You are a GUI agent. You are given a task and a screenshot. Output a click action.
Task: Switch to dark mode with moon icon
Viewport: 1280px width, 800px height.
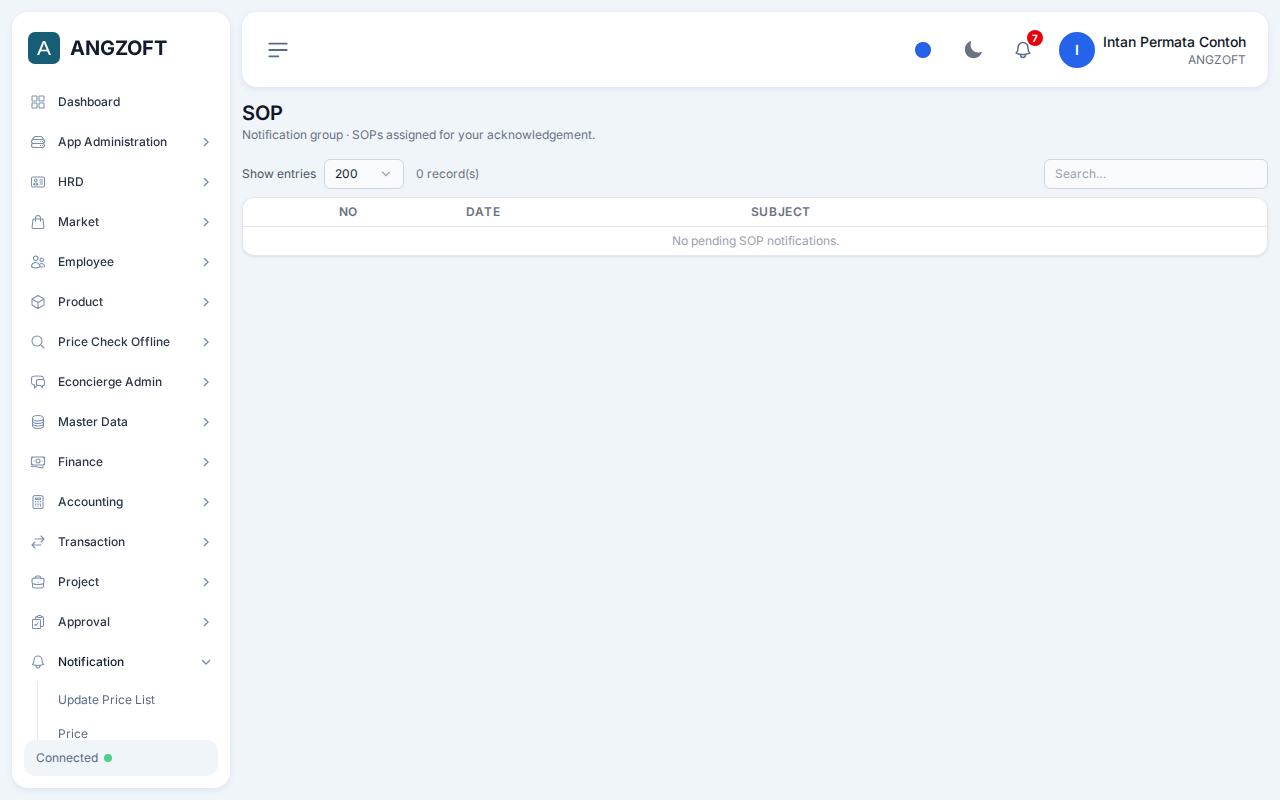(973, 50)
